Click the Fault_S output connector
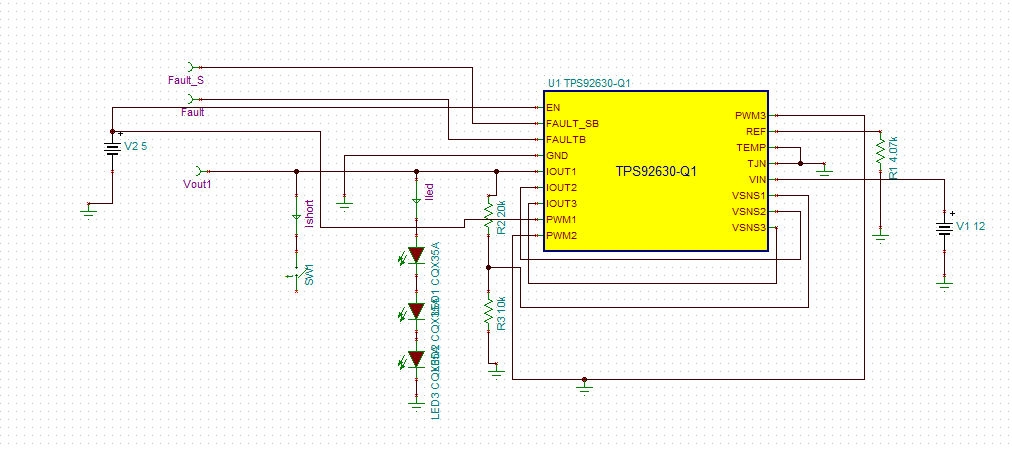The height and width of the screenshot is (450, 1012). (192, 66)
